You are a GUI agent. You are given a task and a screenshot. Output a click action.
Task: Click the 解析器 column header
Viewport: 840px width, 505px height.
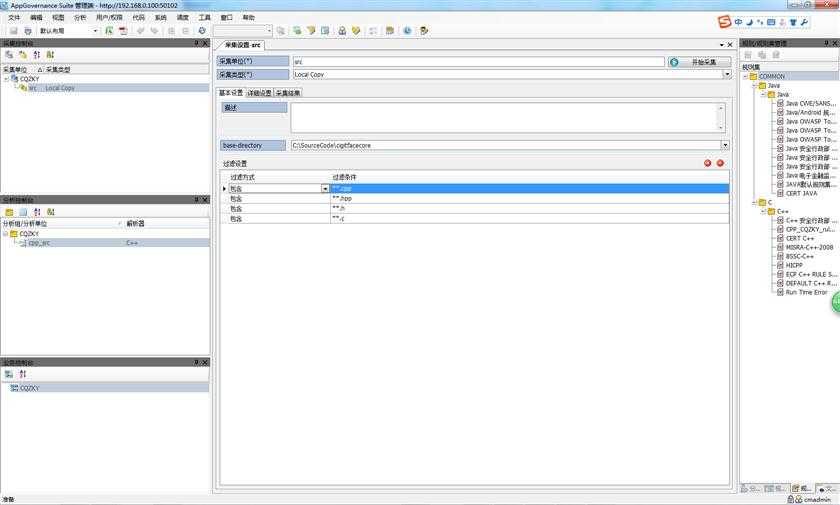pos(135,224)
